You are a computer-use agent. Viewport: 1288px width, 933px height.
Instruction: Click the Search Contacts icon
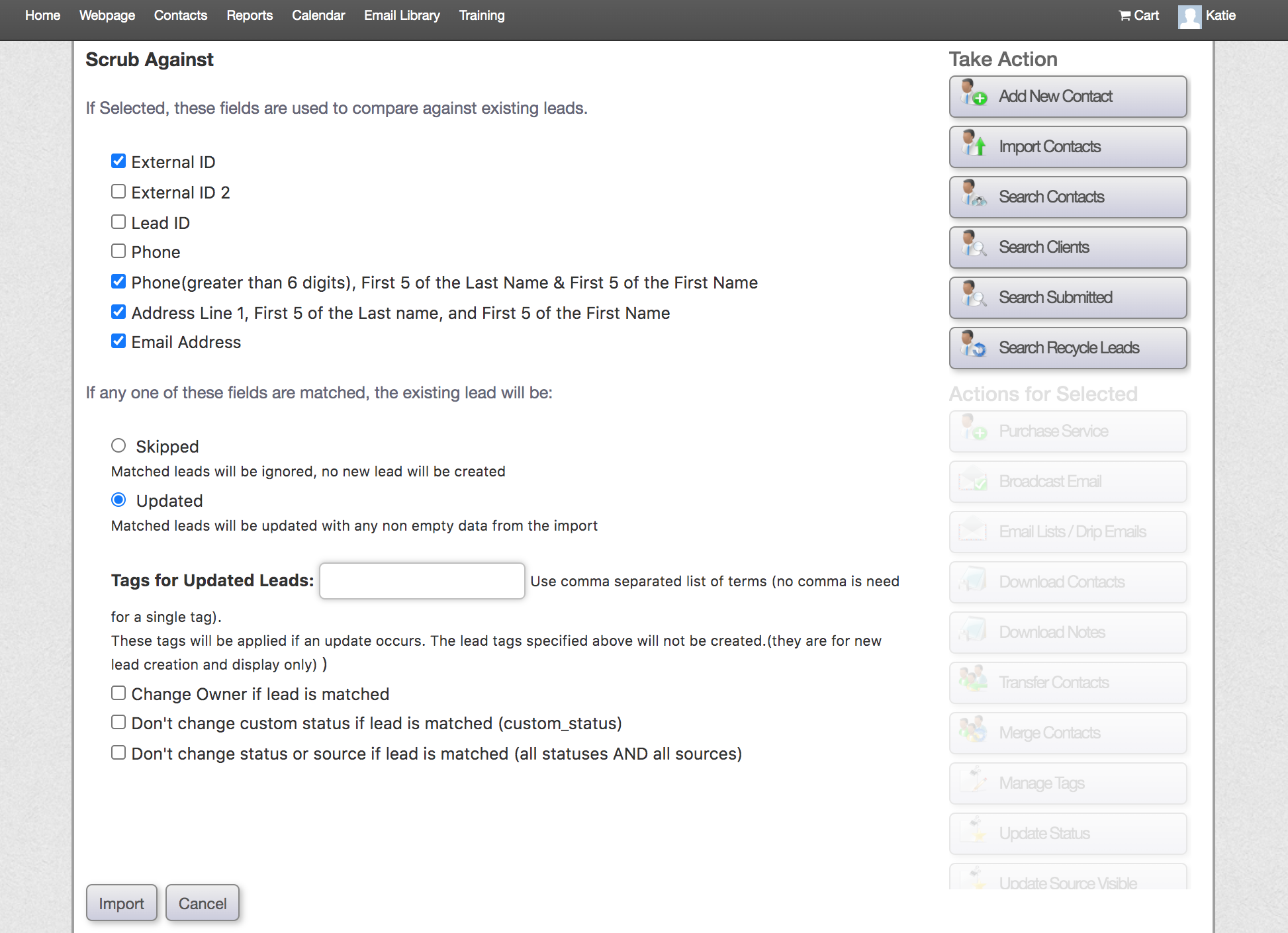(x=974, y=195)
